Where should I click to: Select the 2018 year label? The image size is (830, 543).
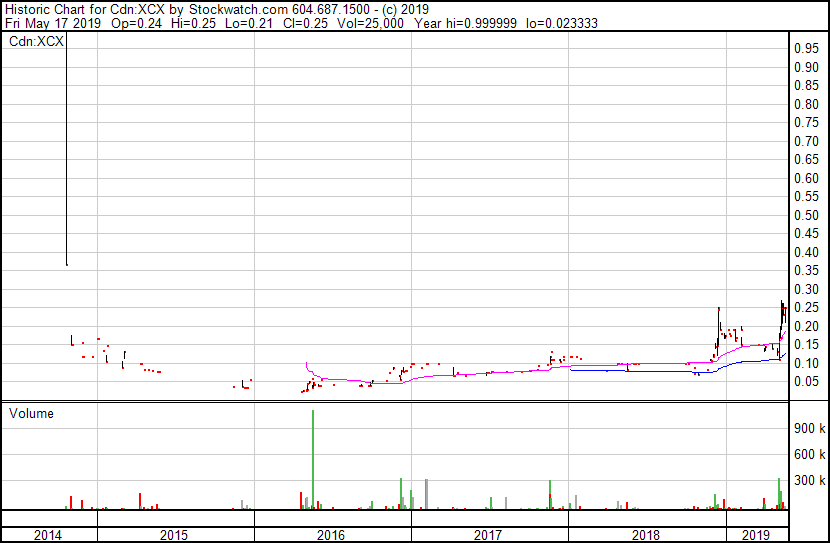click(x=646, y=535)
